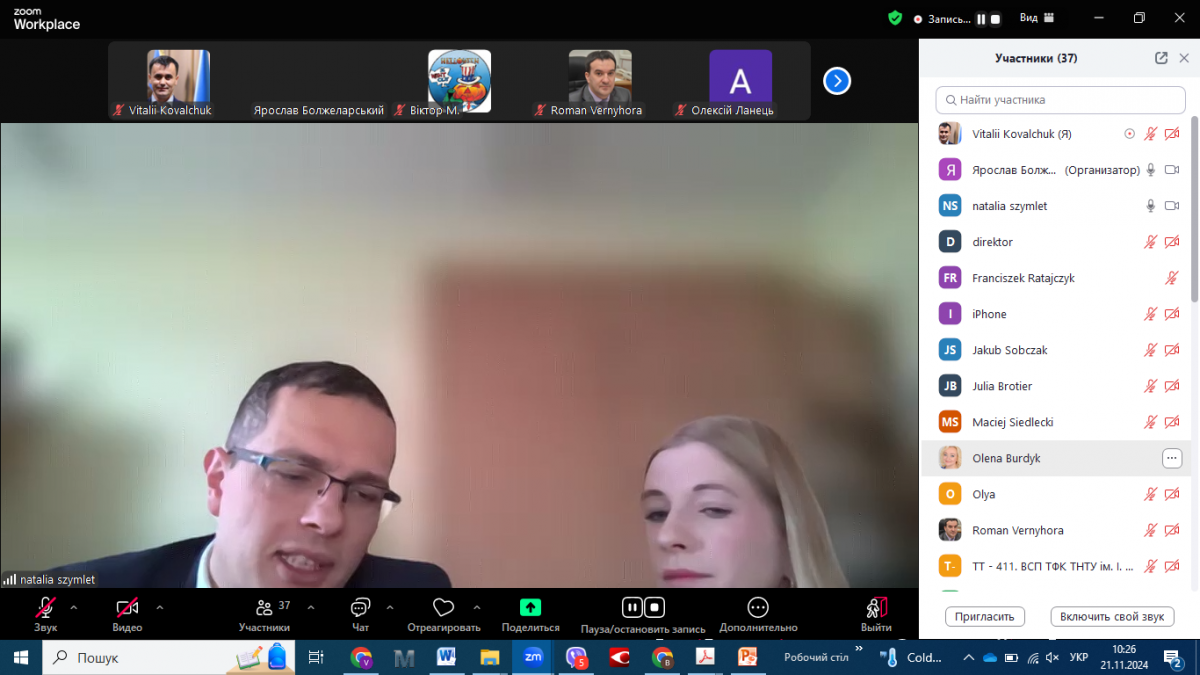Open the View layout dropdown

click(1037, 18)
